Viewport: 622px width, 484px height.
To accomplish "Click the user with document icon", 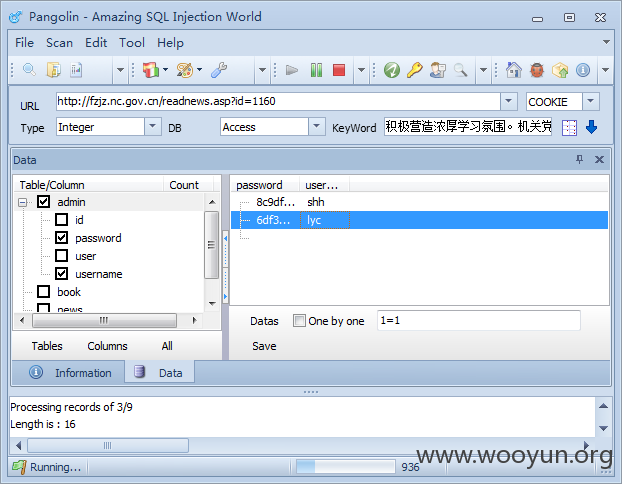I will [438, 70].
